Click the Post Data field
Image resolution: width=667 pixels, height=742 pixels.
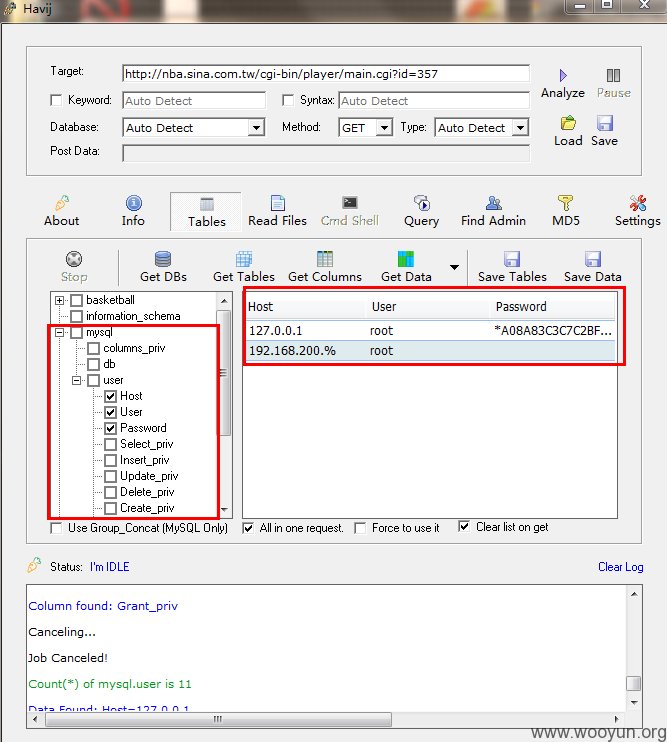[x=326, y=153]
